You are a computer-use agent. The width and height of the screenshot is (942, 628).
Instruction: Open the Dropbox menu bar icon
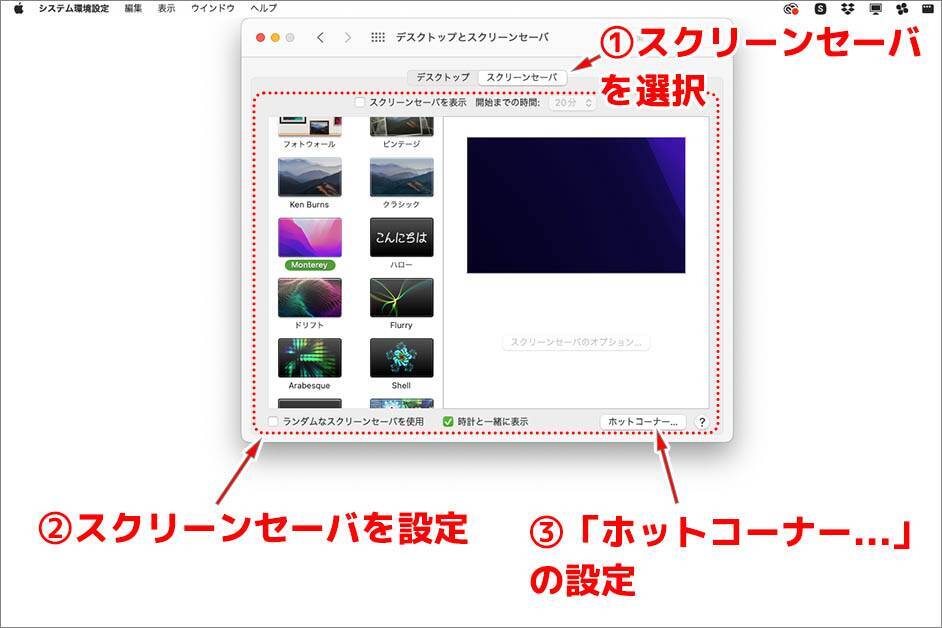coord(848,8)
